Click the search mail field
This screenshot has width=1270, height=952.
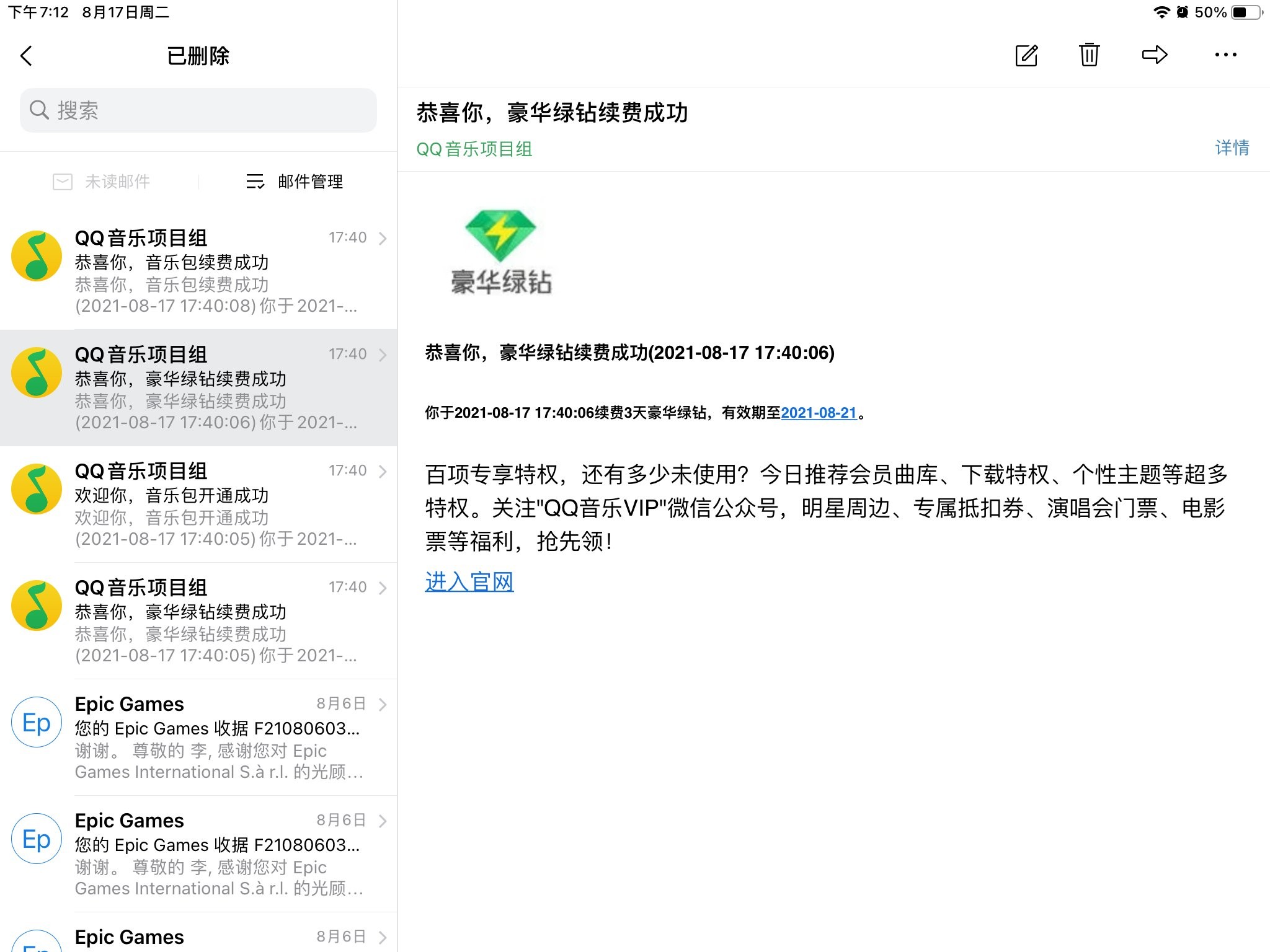[x=198, y=110]
